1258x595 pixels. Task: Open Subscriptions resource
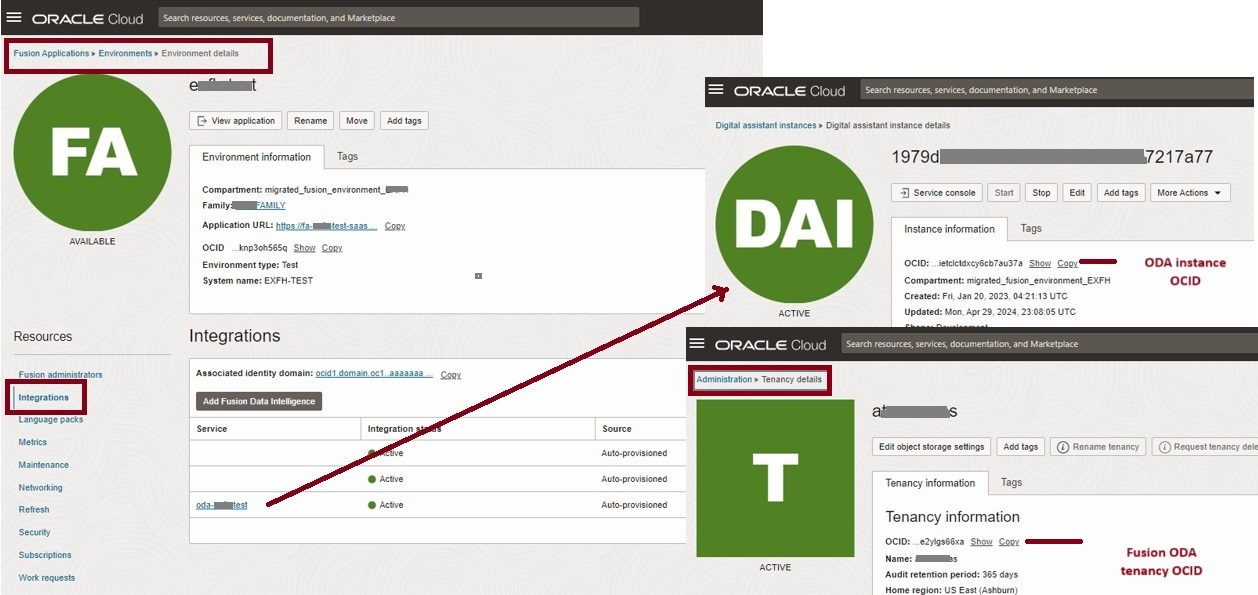pyautogui.click(x=45, y=555)
